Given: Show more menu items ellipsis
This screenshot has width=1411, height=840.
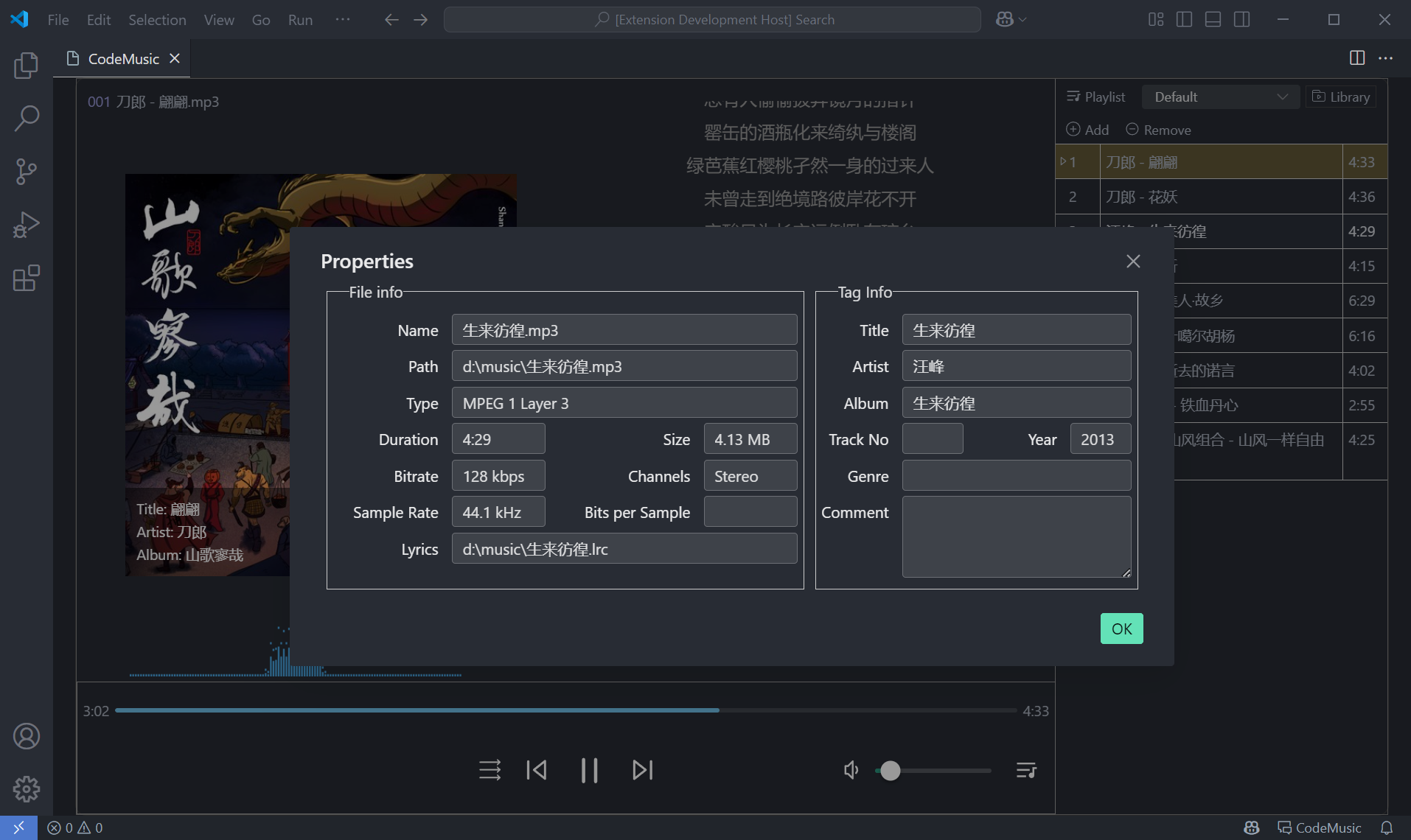Looking at the screenshot, I should [x=343, y=20].
